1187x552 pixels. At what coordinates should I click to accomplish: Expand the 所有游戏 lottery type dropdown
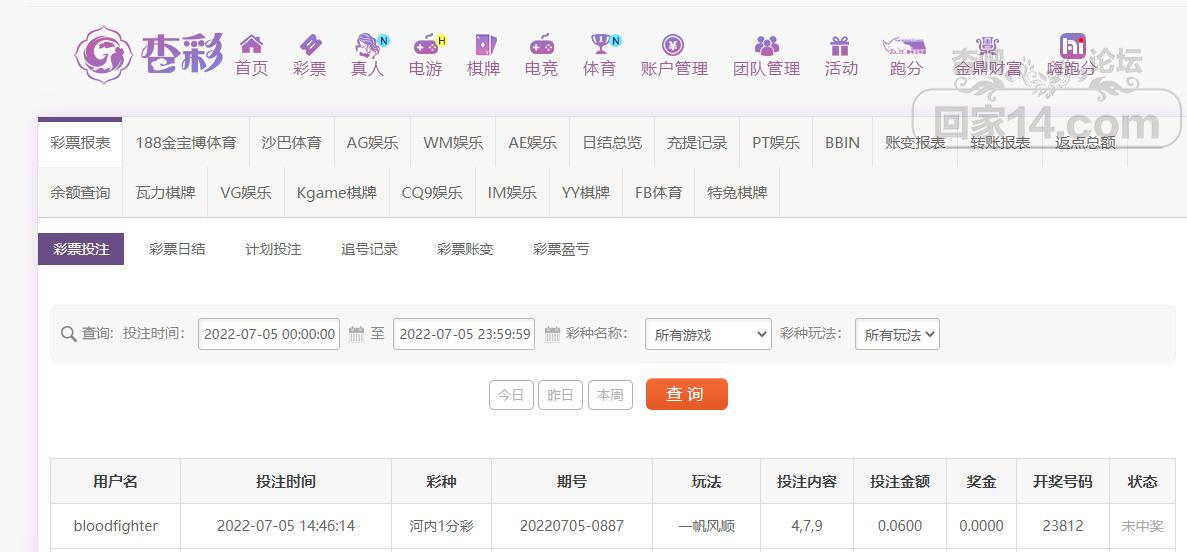[x=708, y=334]
